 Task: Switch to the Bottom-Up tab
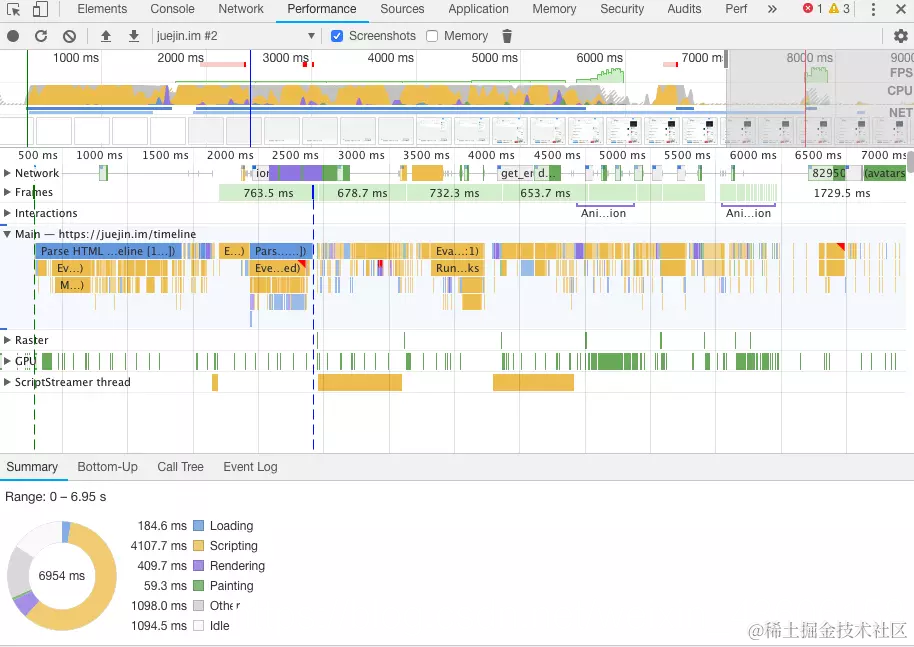(107, 467)
